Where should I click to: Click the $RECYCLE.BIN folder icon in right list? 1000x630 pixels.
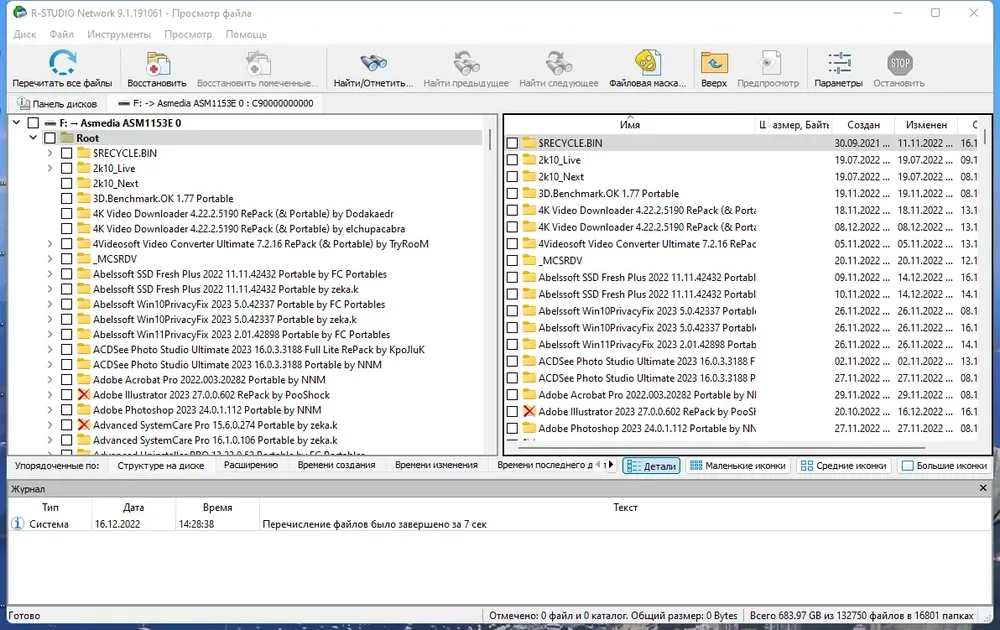(529, 143)
